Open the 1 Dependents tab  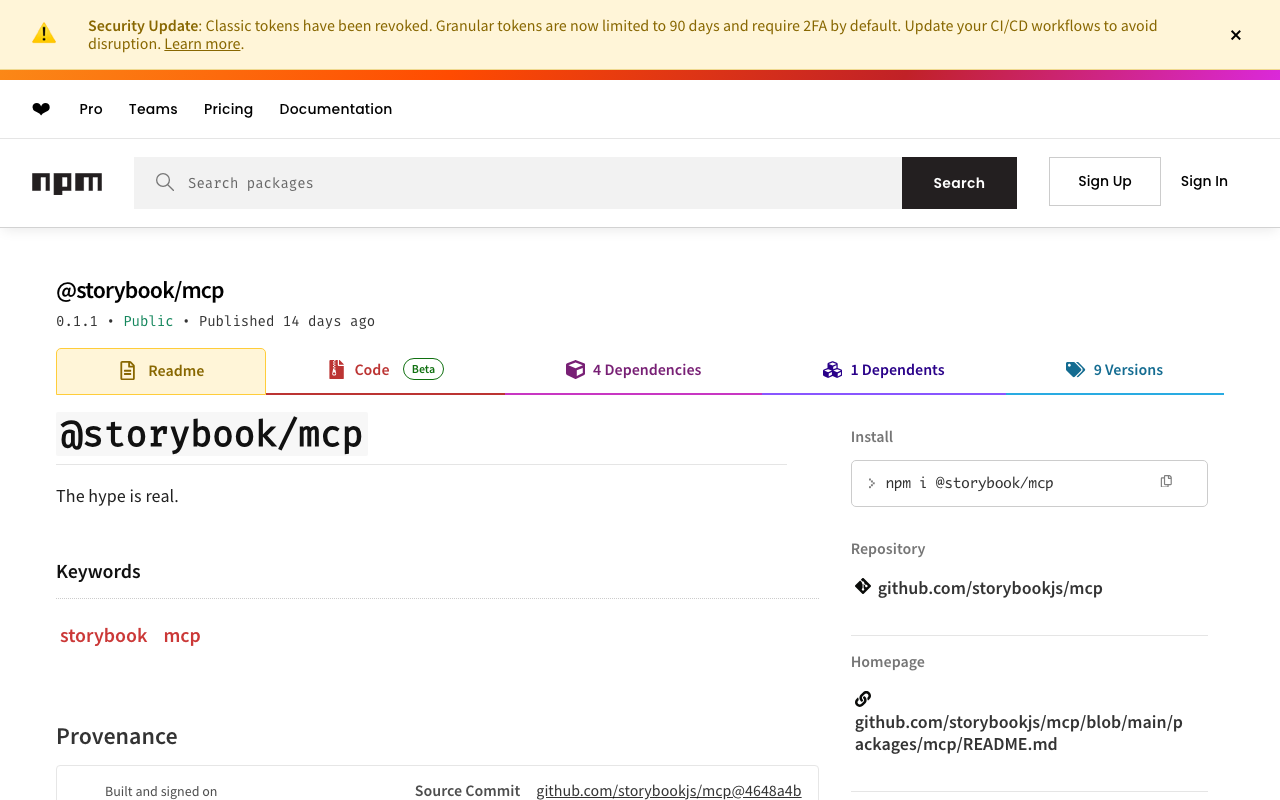pos(883,370)
